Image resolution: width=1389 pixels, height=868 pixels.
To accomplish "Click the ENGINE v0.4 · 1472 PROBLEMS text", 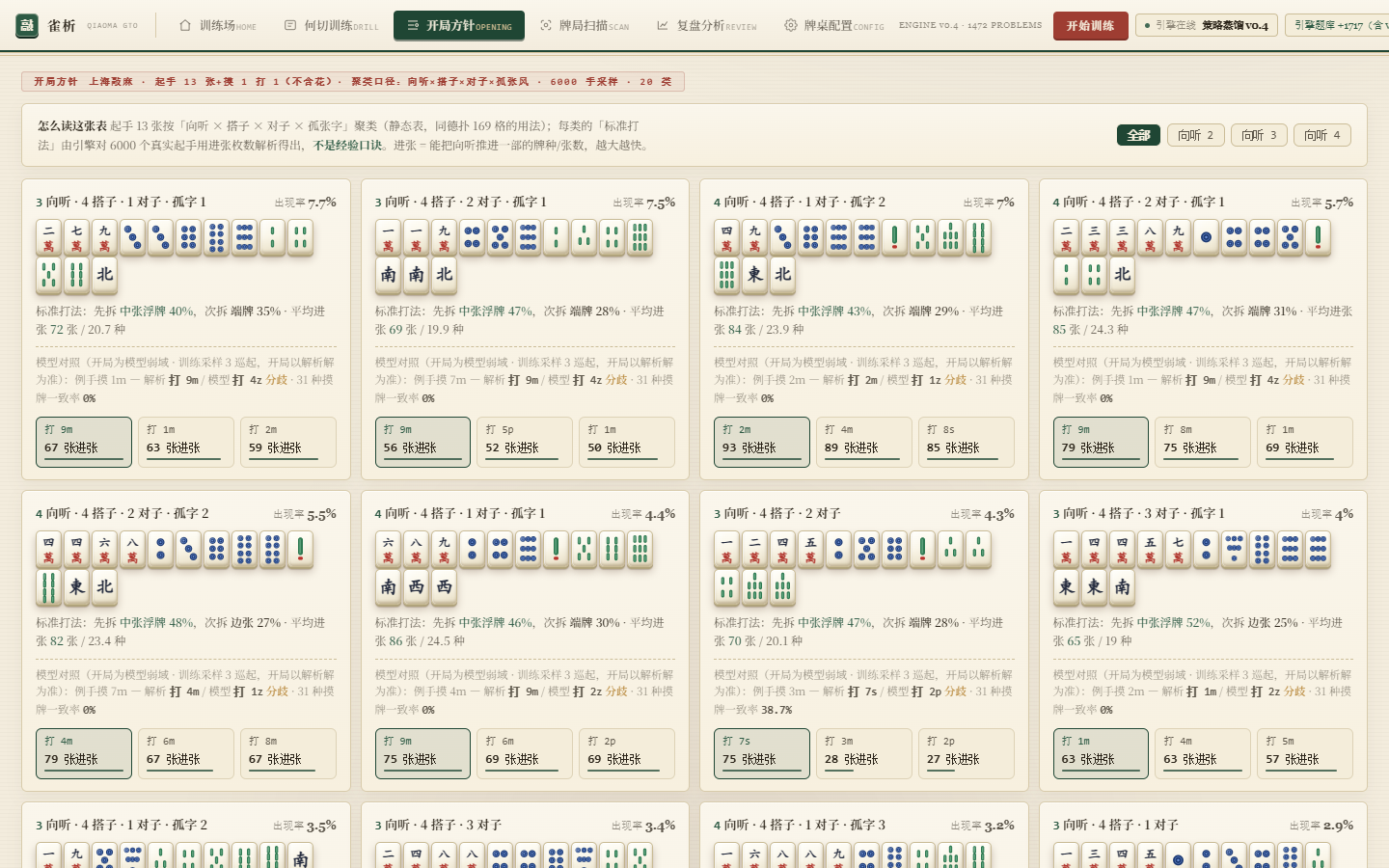I will click(x=970, y=25).
